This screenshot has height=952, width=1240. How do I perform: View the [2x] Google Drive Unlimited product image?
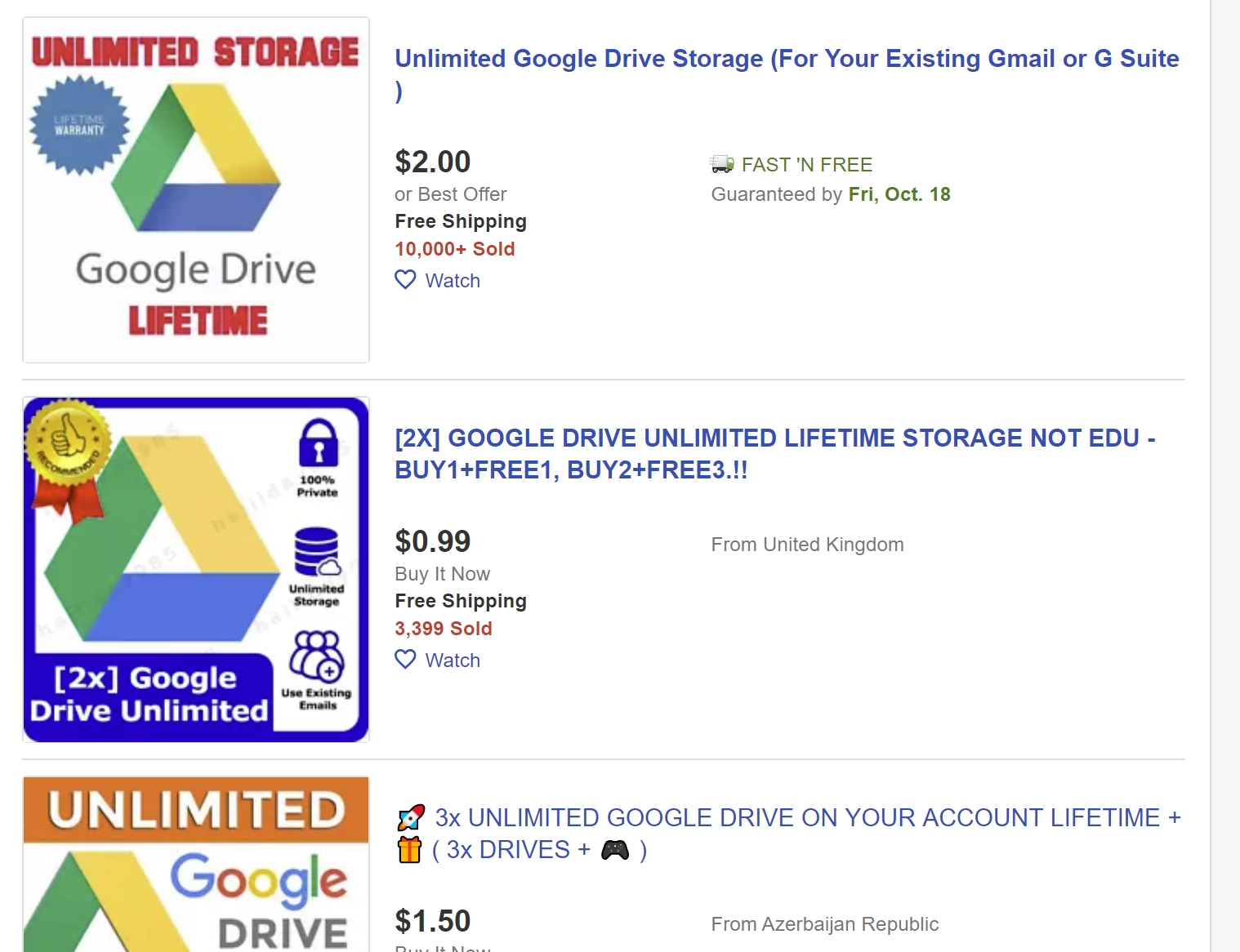click(196, 570)
